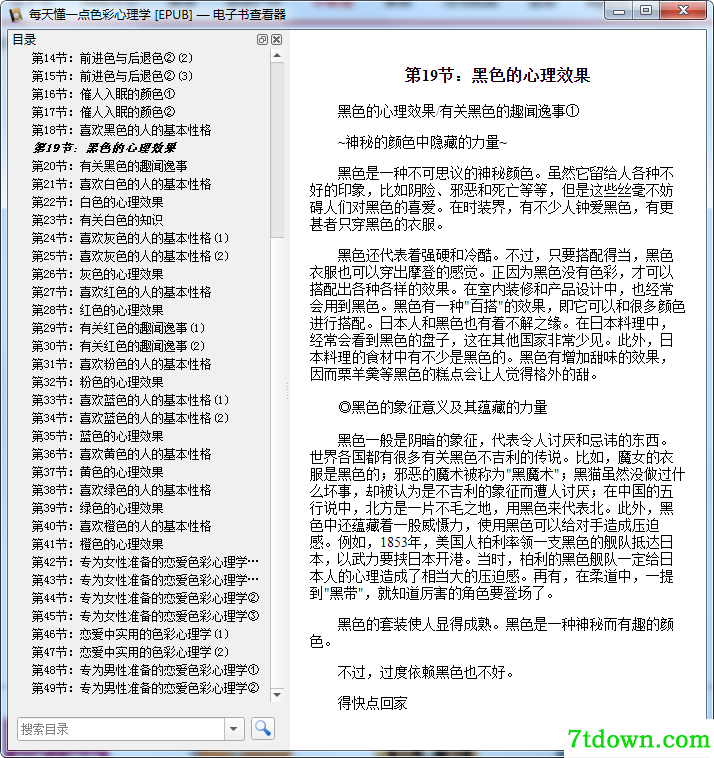Jump to 第32节：粉色的心理效果
Image resolution: width=714 pixels, height=758 pixels.
(x=98, y=382)
